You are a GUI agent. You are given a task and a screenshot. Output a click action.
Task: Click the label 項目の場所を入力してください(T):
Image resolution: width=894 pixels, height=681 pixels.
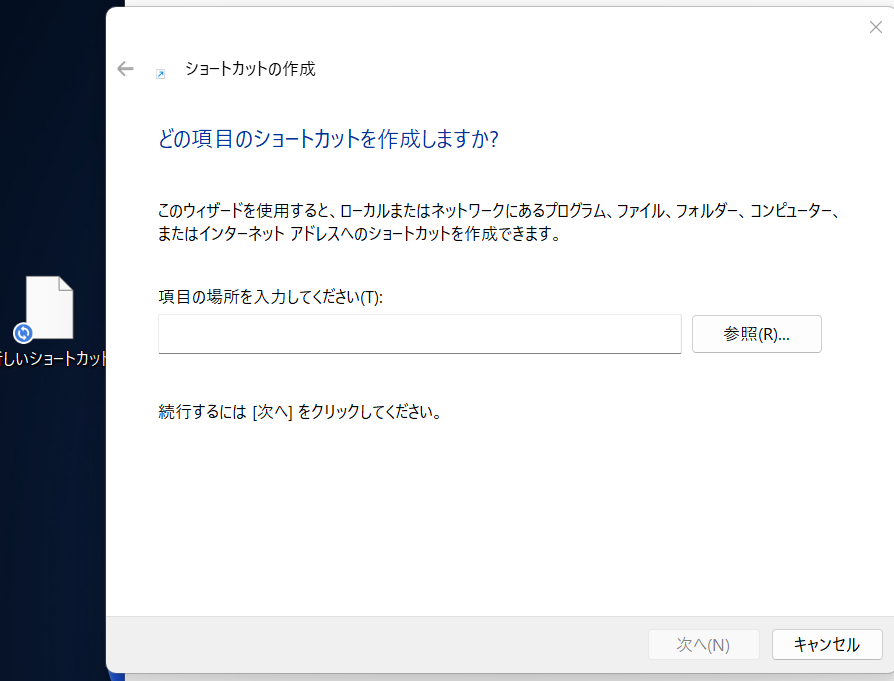(270, 298)
